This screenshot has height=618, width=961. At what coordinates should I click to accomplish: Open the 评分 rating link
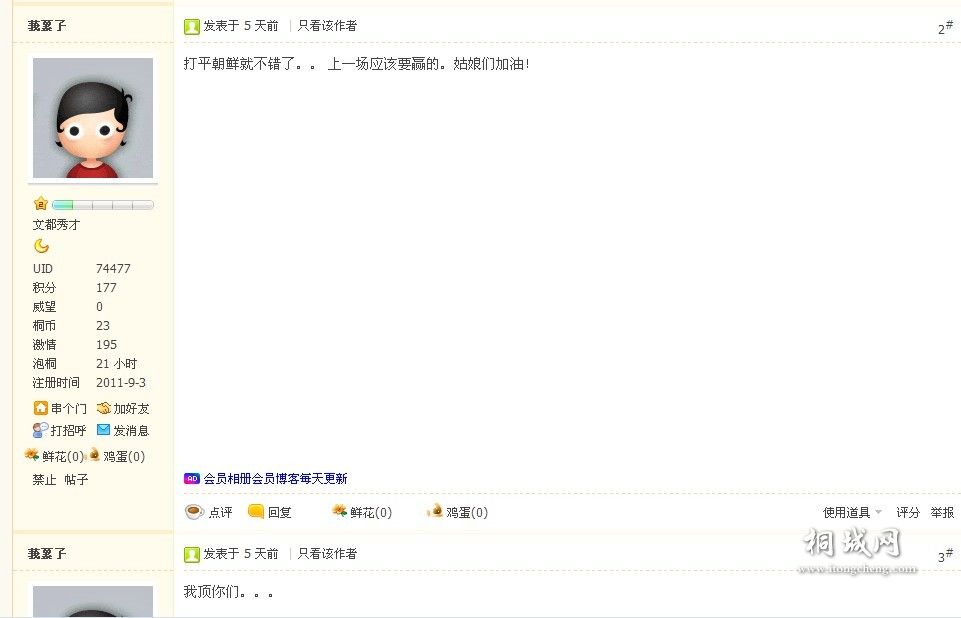(x=908, y=512)
